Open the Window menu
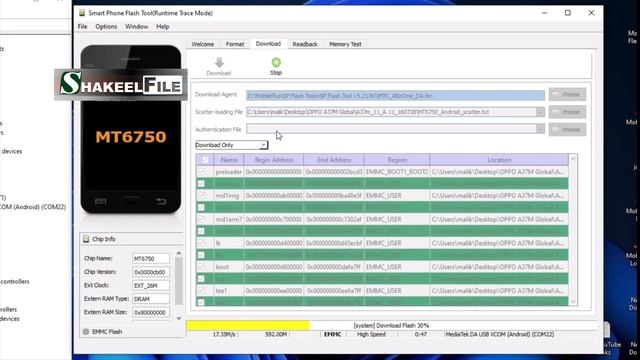 coord(136,27)
